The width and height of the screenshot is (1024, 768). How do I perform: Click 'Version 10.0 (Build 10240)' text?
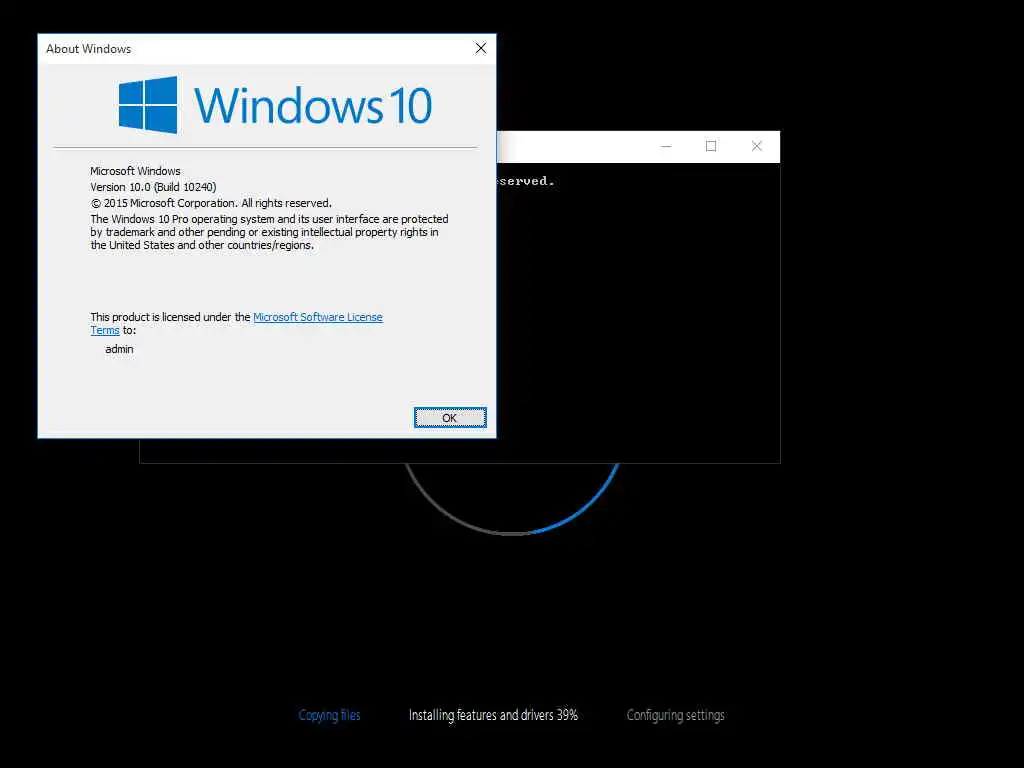(x=153, y=187)
